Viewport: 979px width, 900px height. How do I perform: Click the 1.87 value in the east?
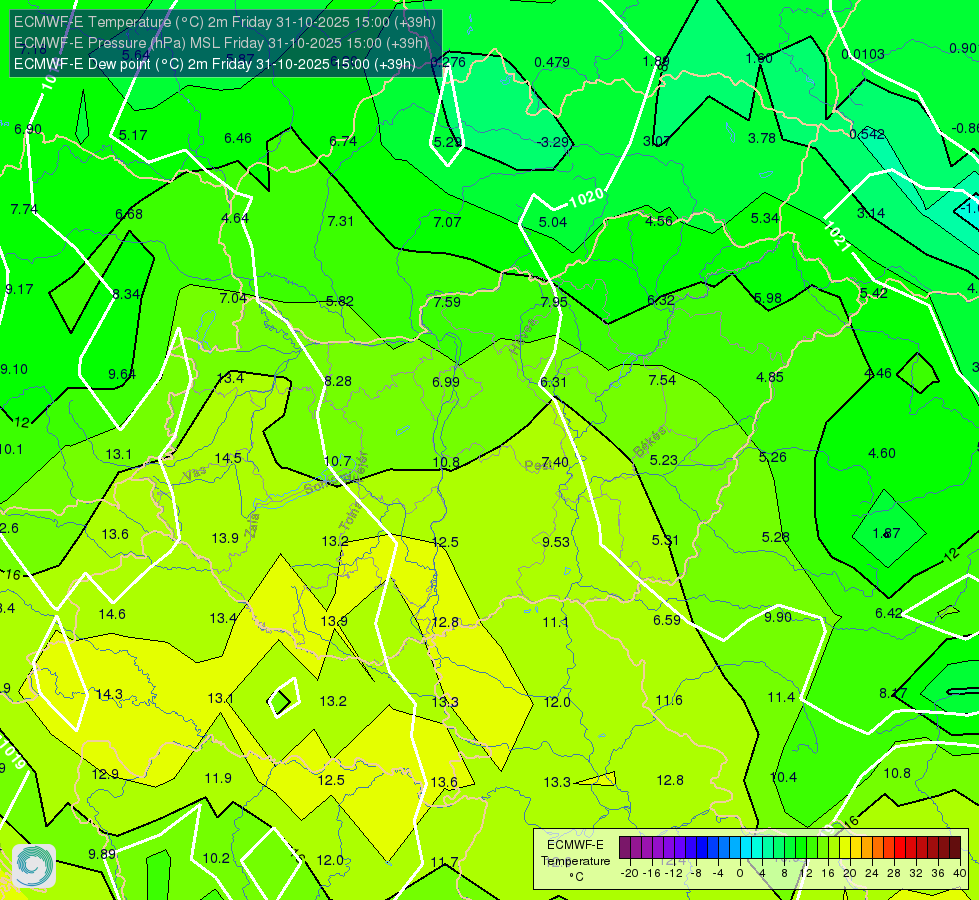tap(886, 533)
